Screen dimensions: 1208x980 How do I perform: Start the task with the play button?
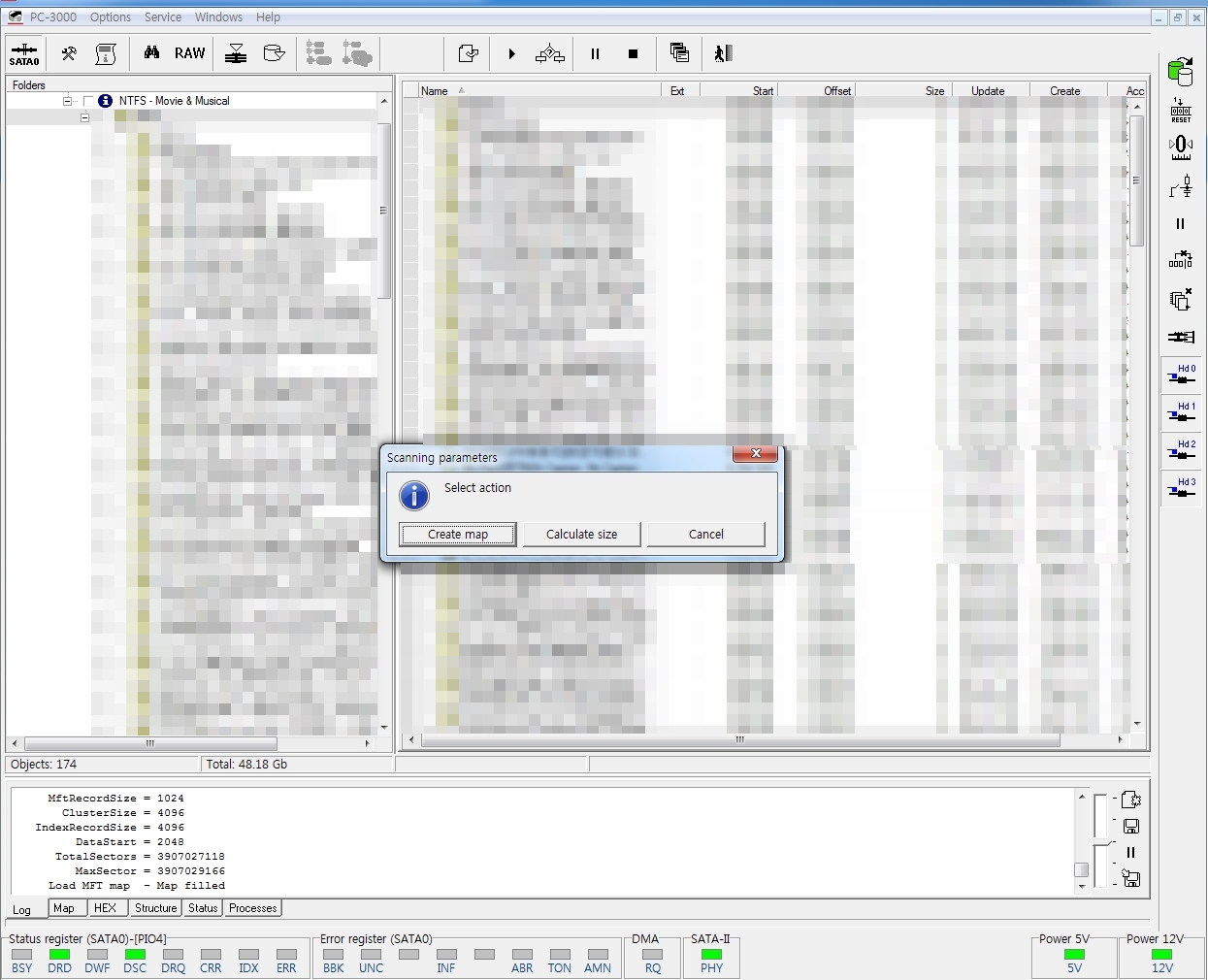[511, 53]
